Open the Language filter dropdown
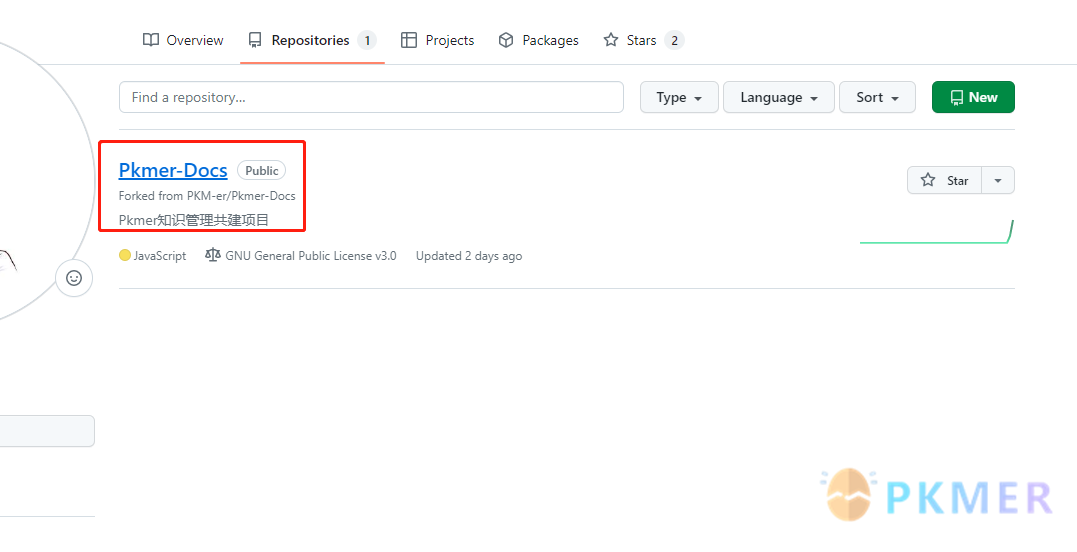1077x552 pixels. point(779,97)
